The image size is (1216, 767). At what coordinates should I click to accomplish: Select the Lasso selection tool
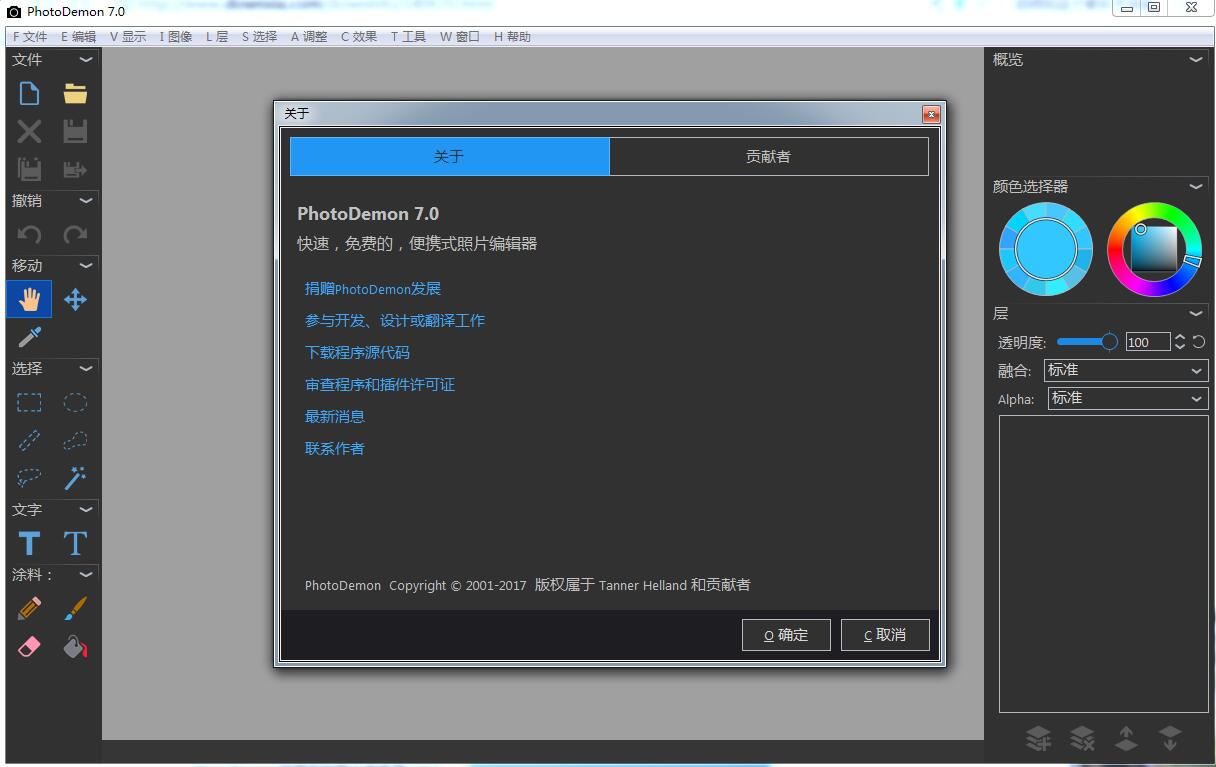click(x=30, y=478)
